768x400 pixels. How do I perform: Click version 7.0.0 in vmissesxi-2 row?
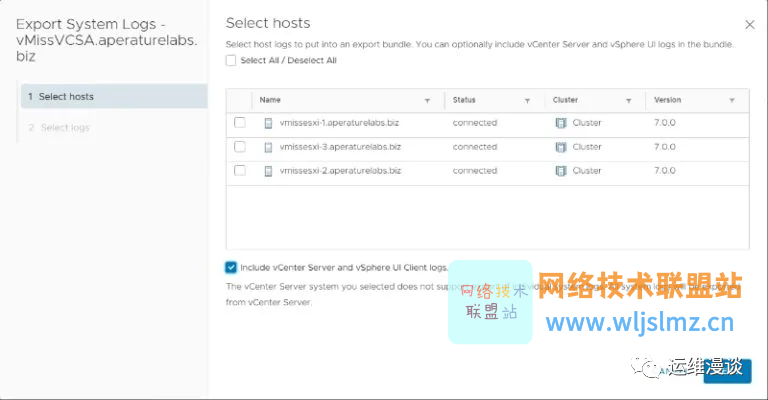(665, 171)
